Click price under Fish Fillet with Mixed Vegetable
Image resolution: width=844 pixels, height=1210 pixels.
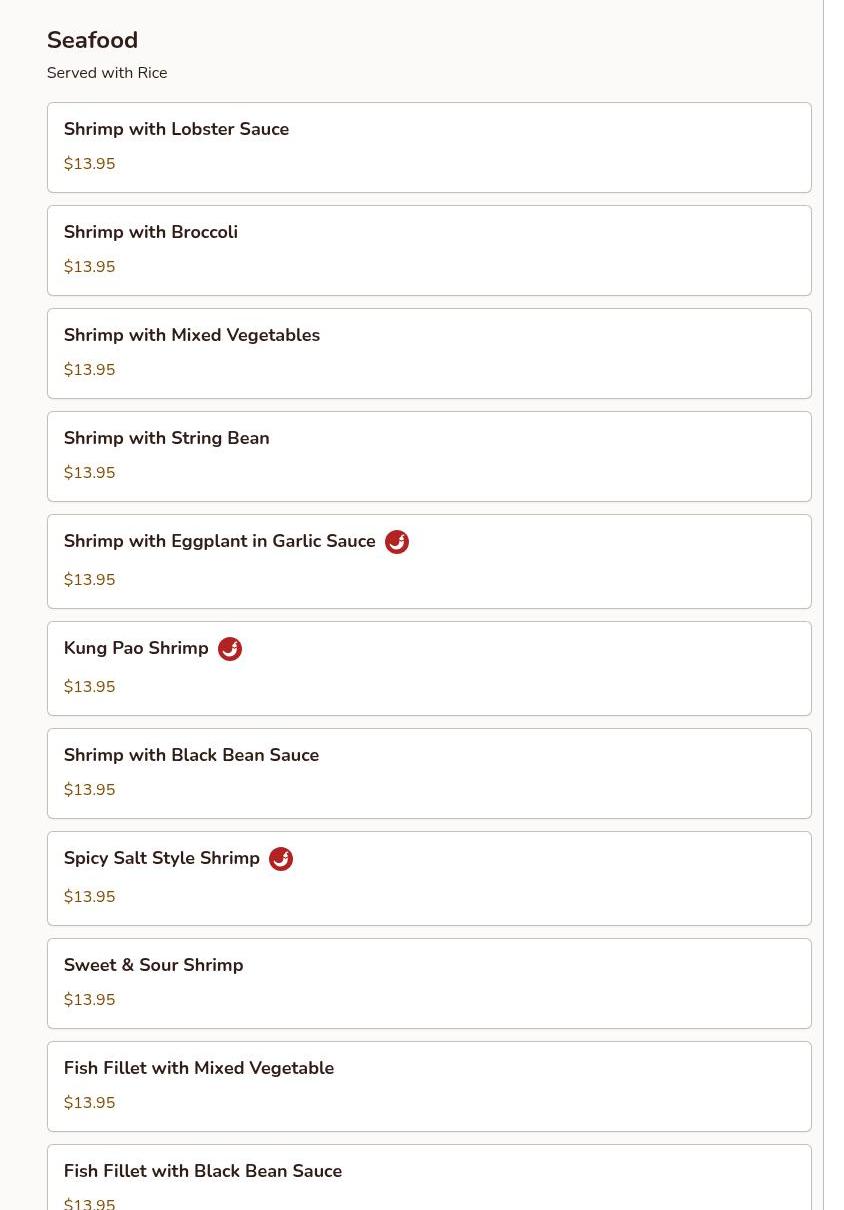click(90, 1103)
